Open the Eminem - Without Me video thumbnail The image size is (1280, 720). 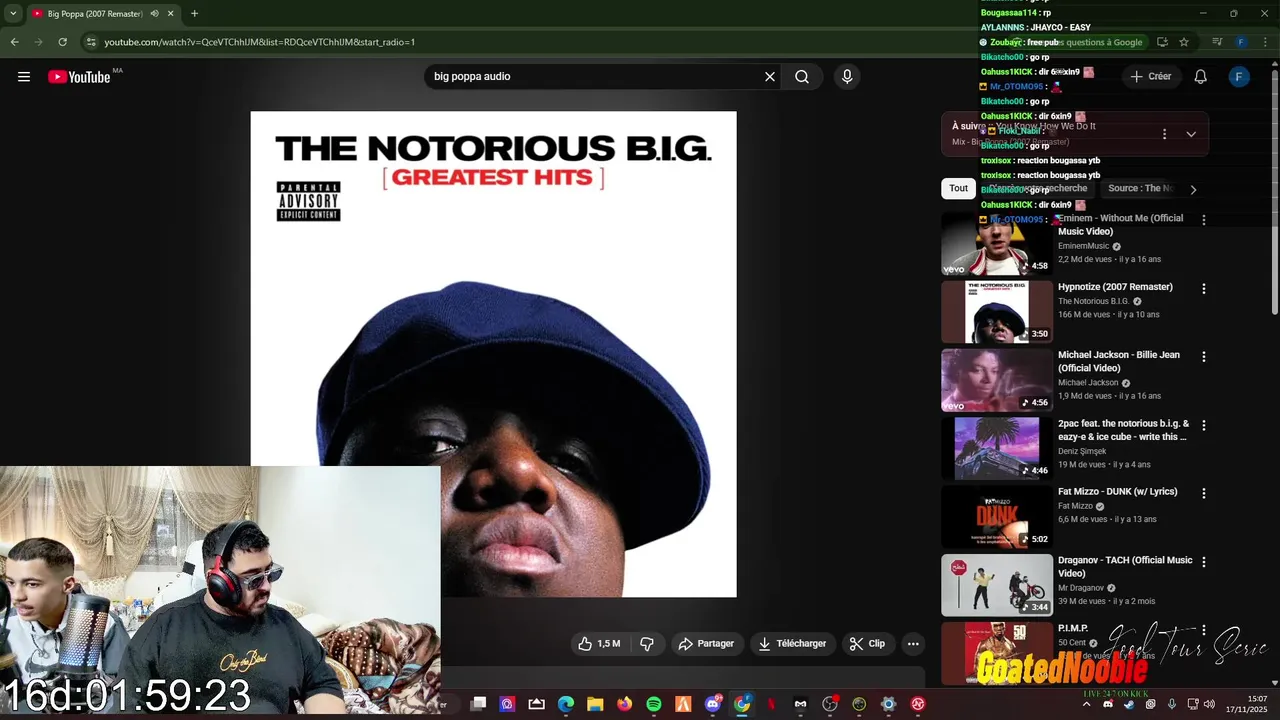[x=997, y=244]
